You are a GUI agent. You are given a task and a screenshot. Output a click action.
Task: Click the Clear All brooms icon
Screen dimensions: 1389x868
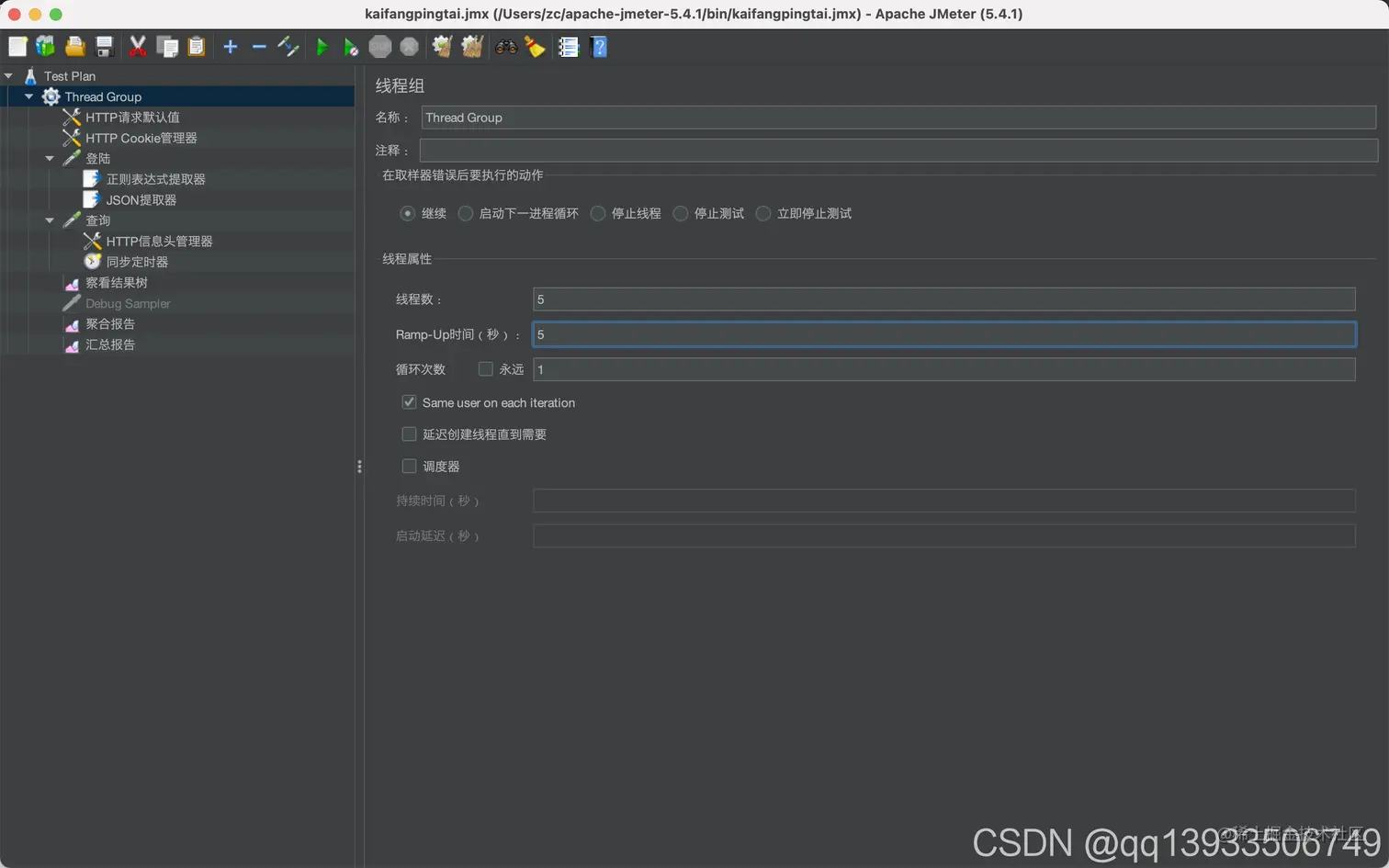pos(472,47)
